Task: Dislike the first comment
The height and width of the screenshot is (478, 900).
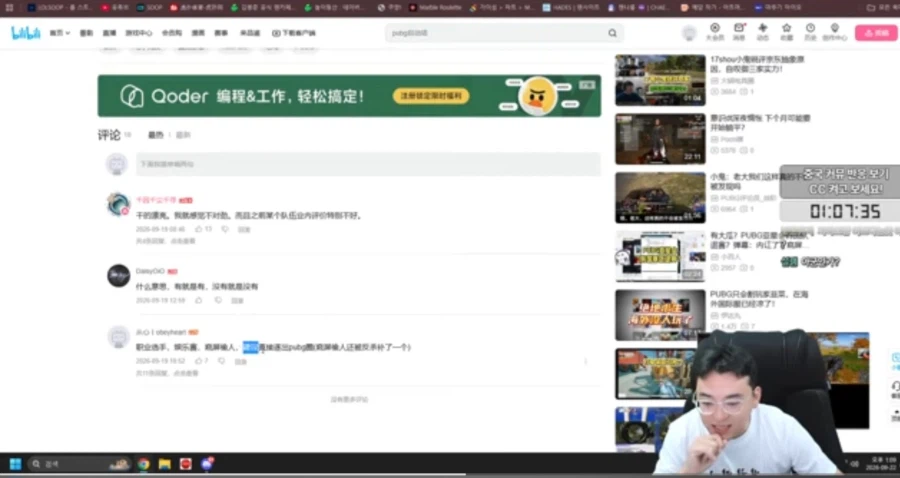Action: coord(224,229)
